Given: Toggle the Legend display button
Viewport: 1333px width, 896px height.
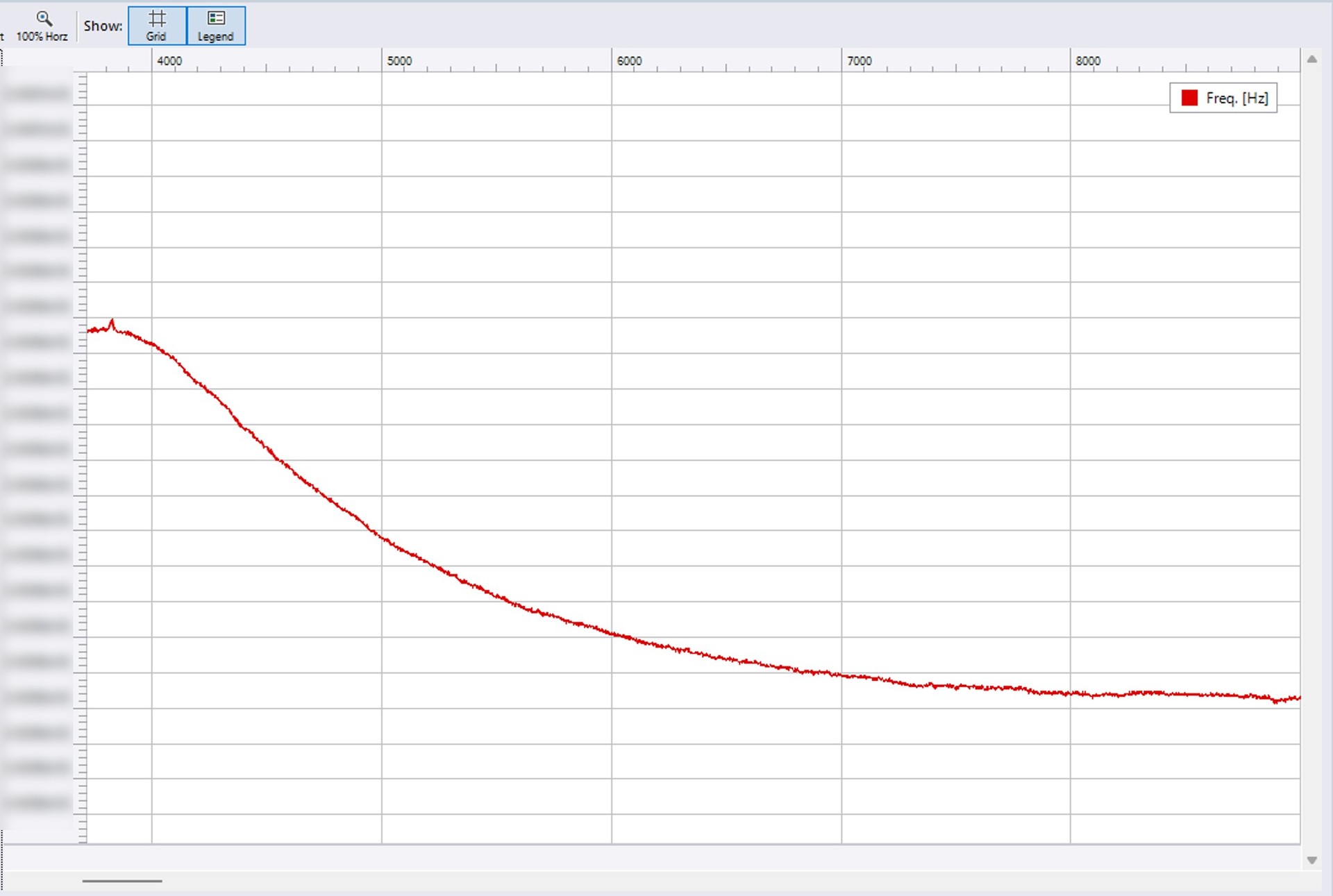Looking at the screenshot, I should pyautogui.click(x=216, y=26).
